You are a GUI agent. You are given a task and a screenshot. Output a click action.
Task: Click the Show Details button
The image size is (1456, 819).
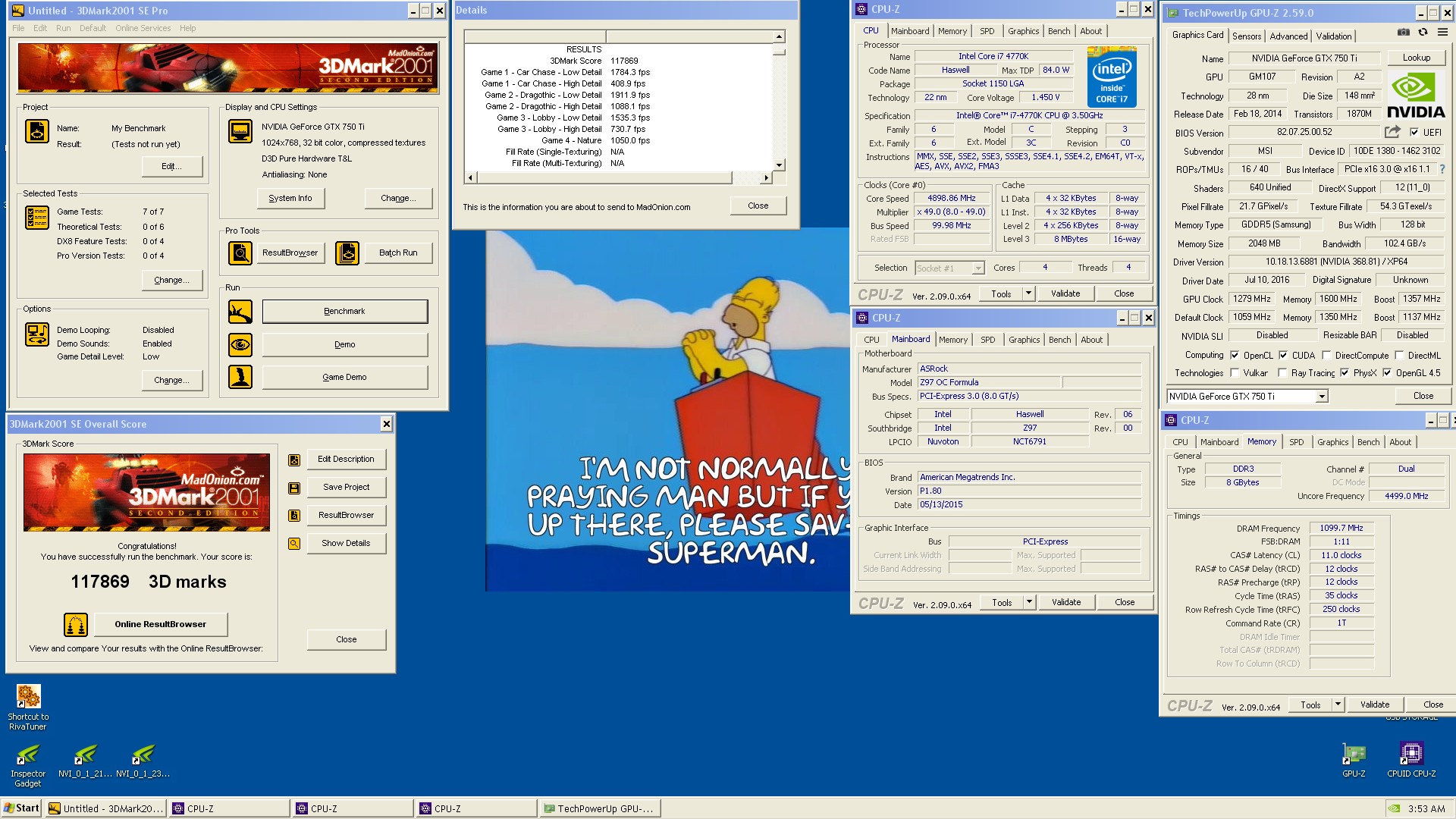(x=346, y=543)
